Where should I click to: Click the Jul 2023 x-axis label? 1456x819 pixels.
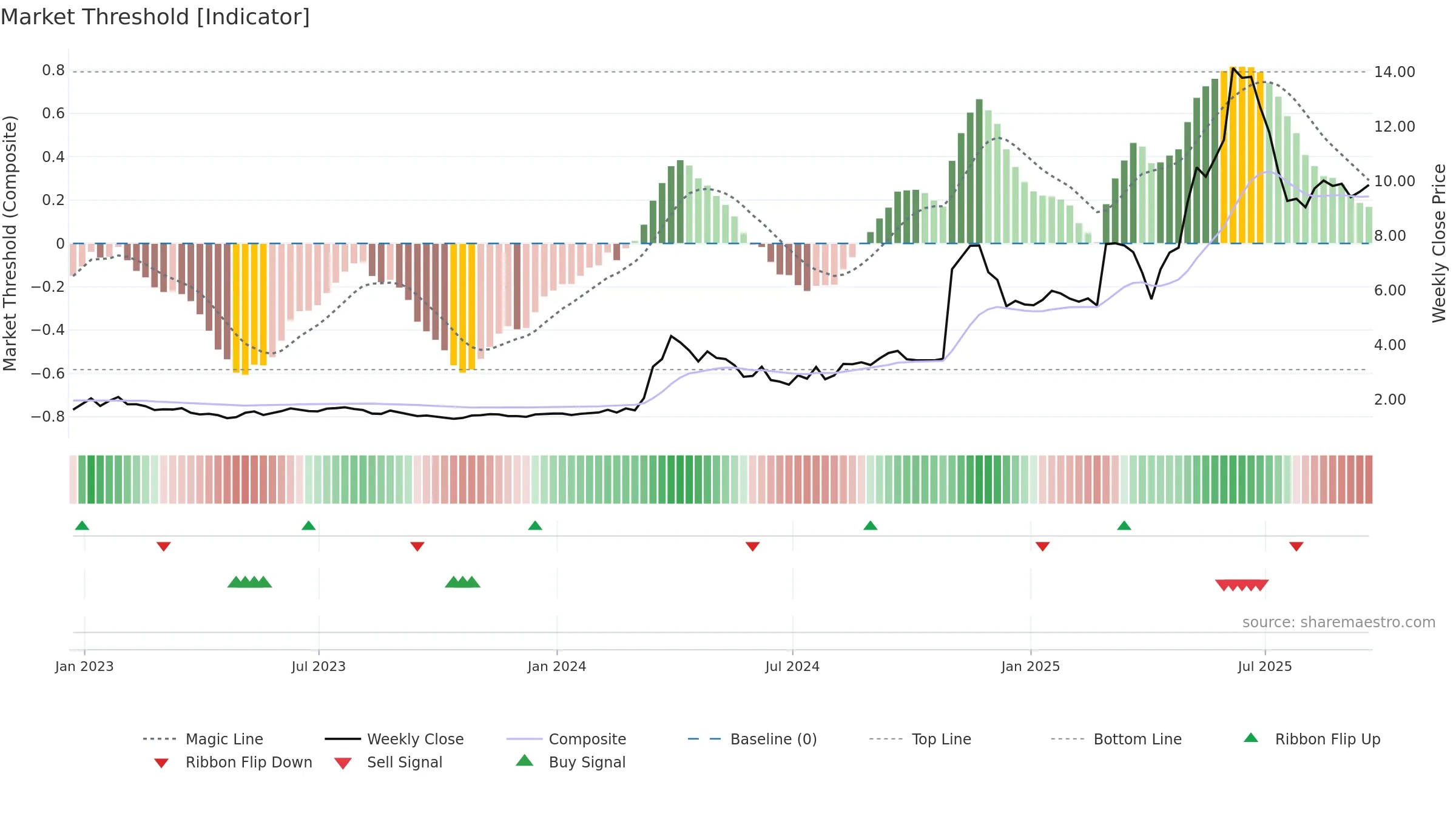[318, 667]
